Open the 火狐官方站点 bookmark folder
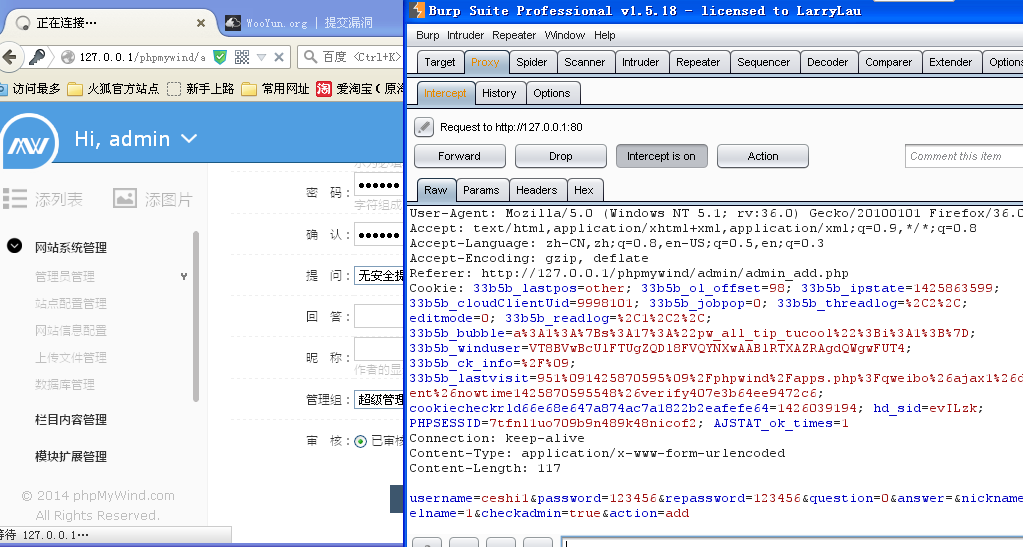The height and width of the screenshot is (547, 1023). coord(114,89)
